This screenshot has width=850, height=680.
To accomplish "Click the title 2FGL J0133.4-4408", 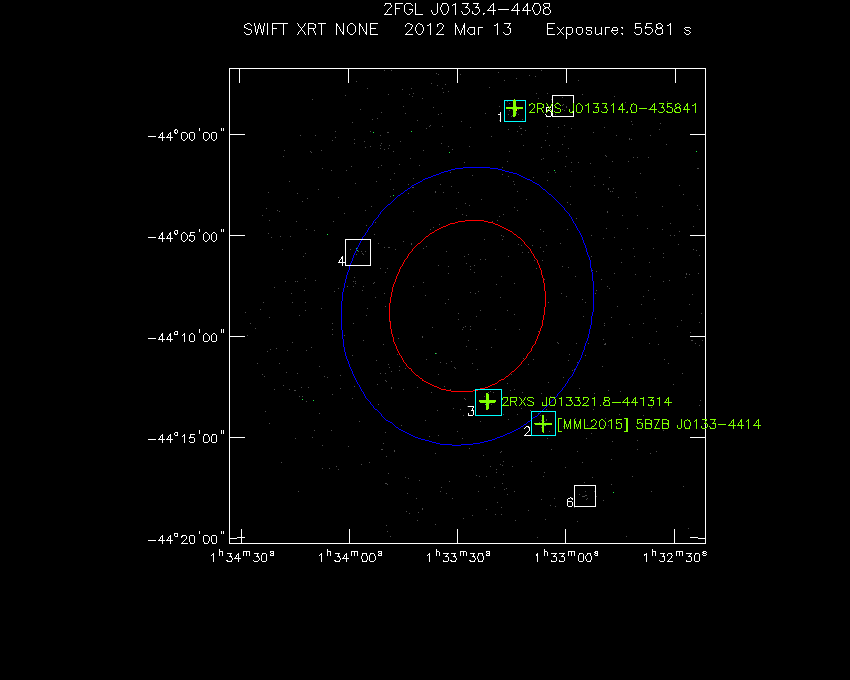I will tap(467, 9).
